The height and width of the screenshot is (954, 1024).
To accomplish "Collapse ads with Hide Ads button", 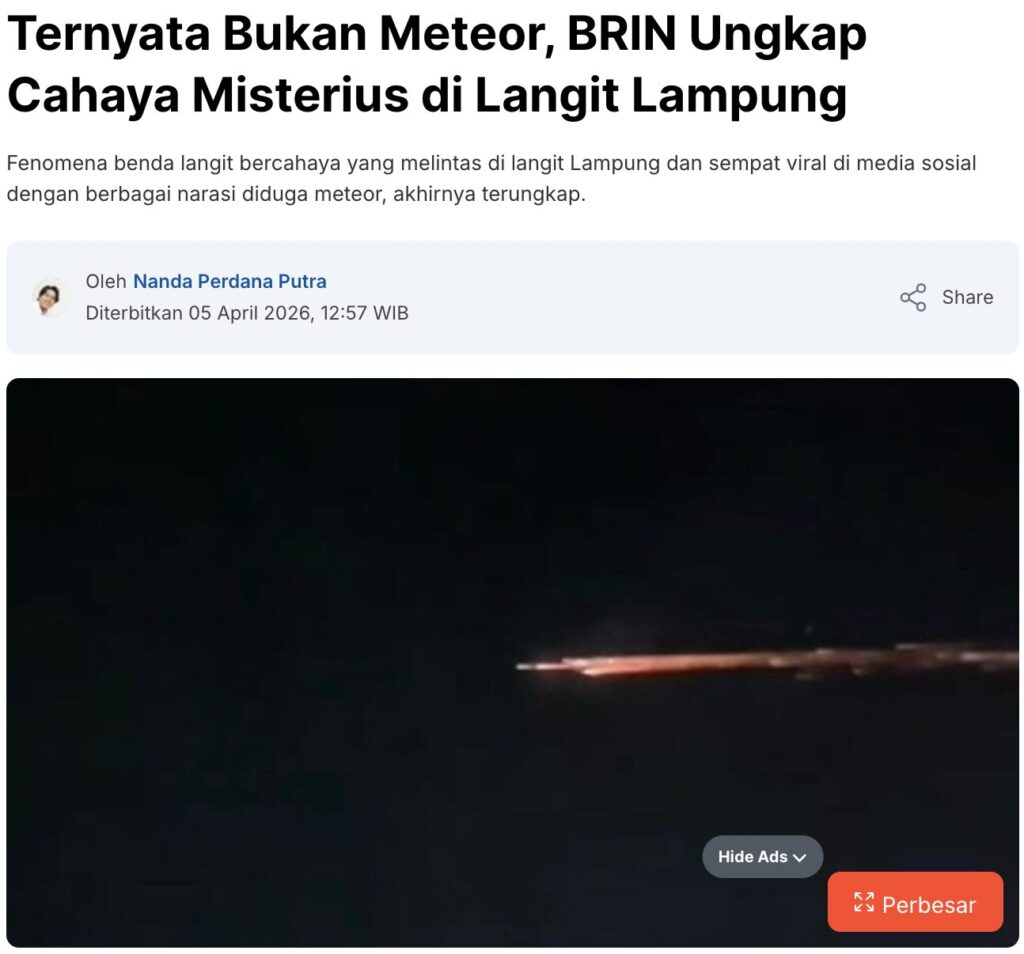I will click(762, 856).
